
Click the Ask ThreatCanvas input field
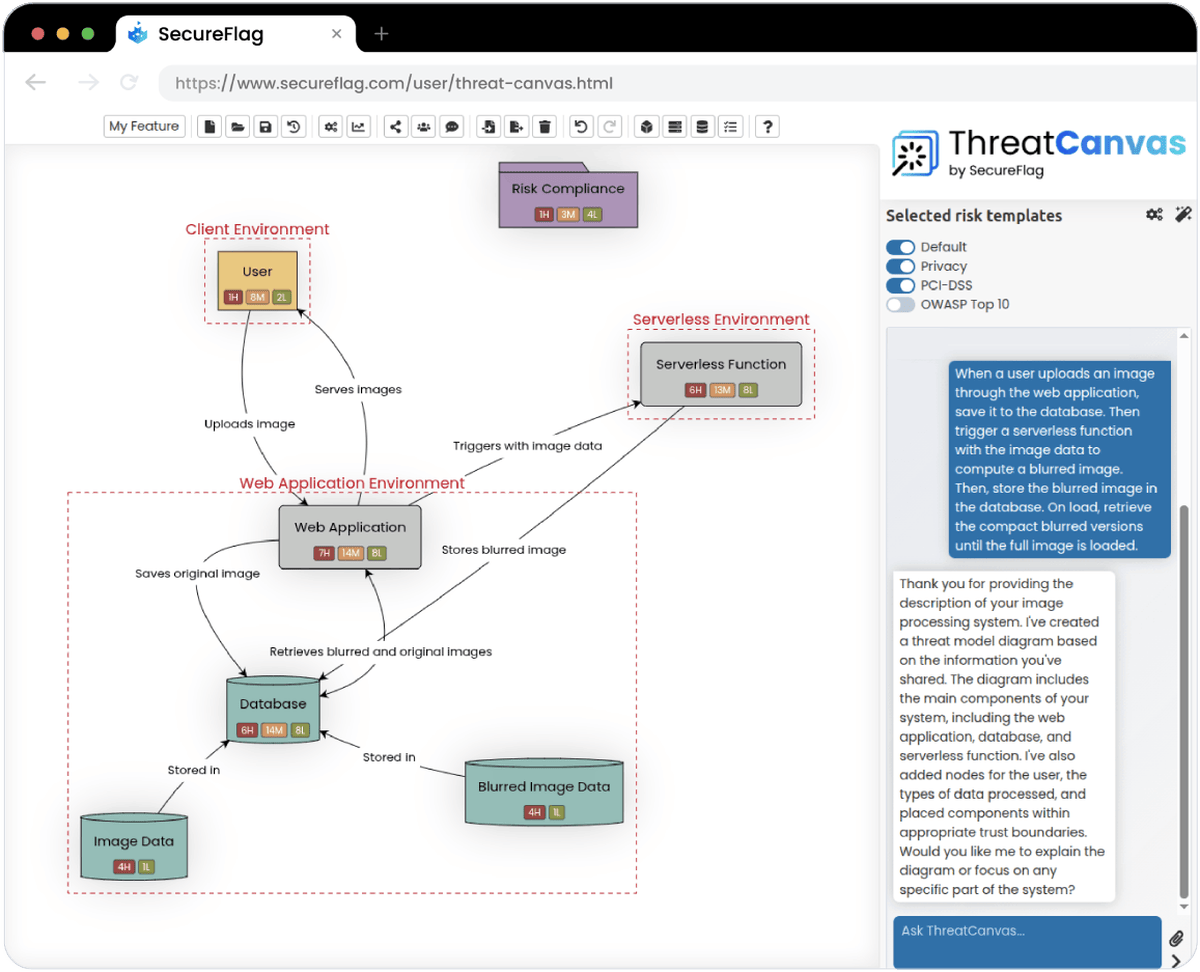(1027, 942)
